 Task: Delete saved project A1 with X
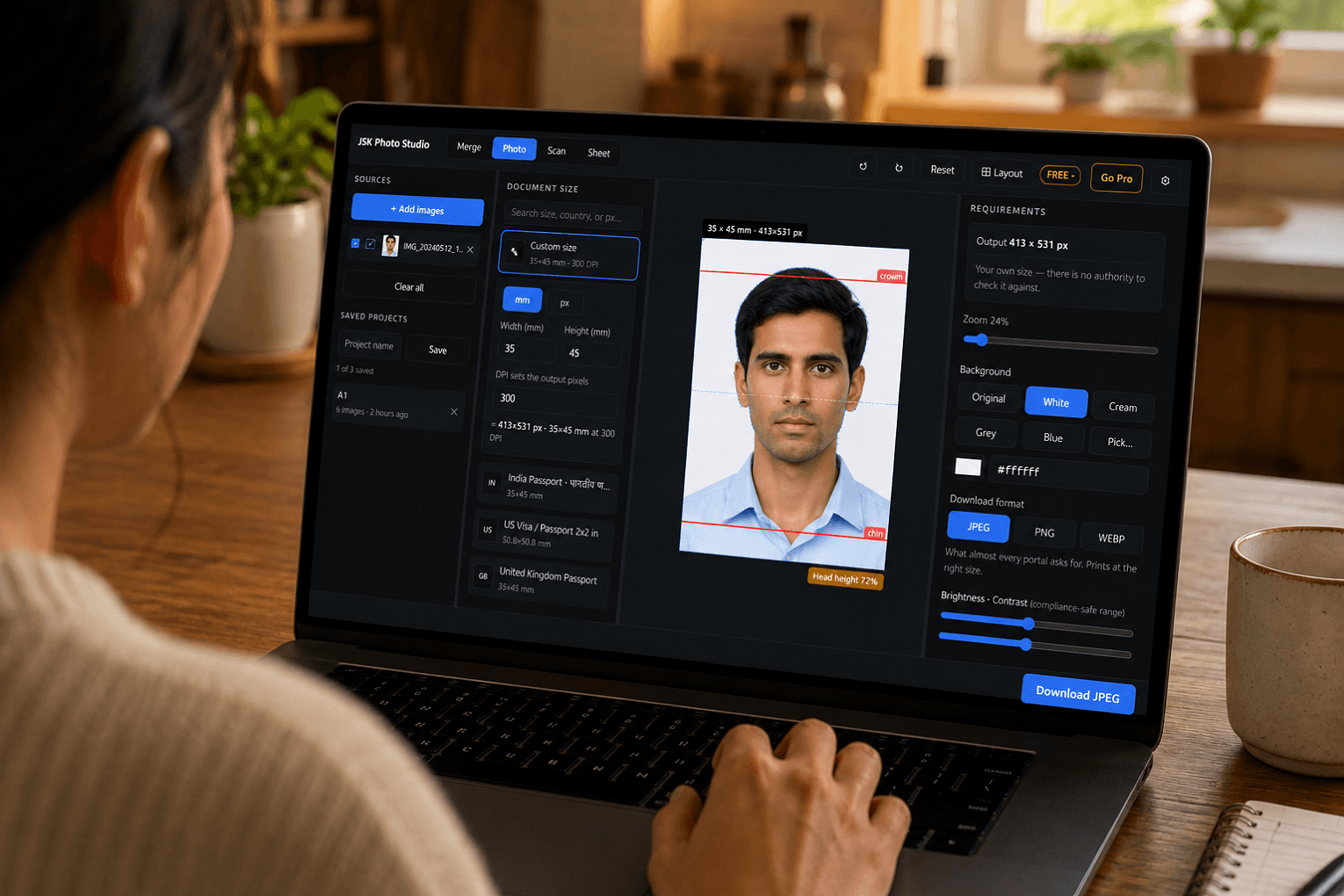point(454,412)
